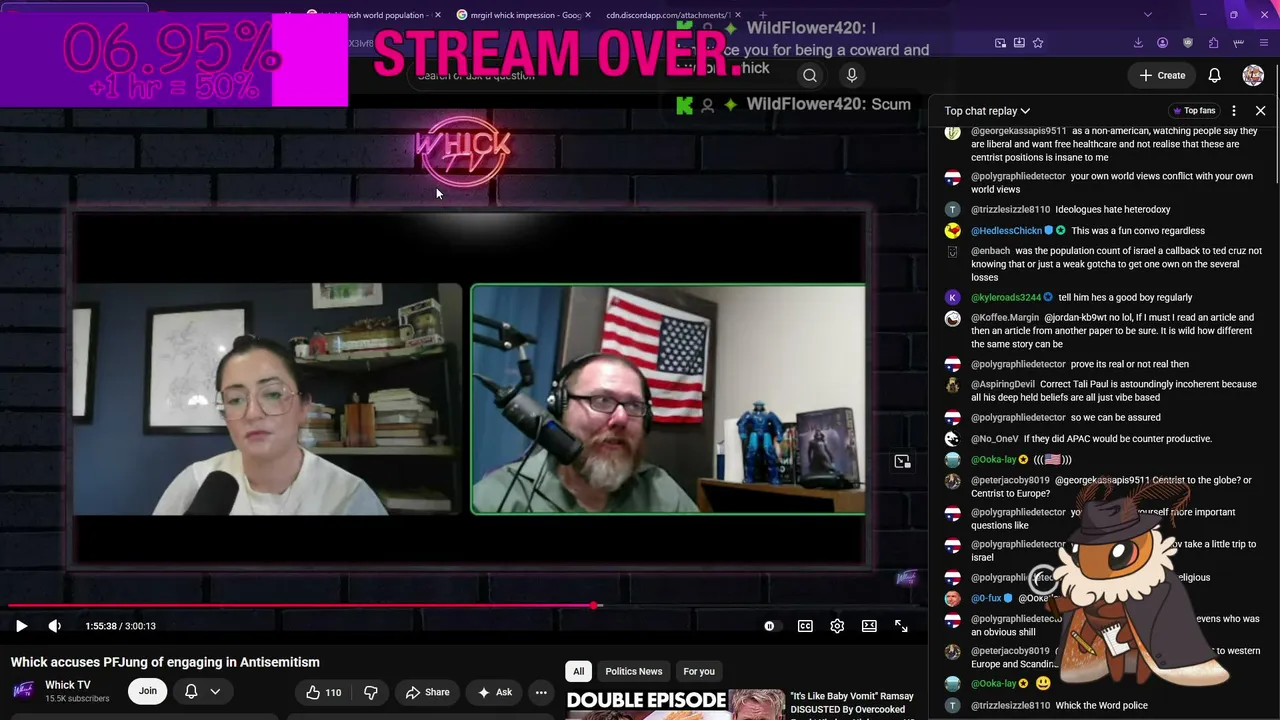
Task: Open the browser extensions puzzle icon
Action: [x=1213, y=43]
